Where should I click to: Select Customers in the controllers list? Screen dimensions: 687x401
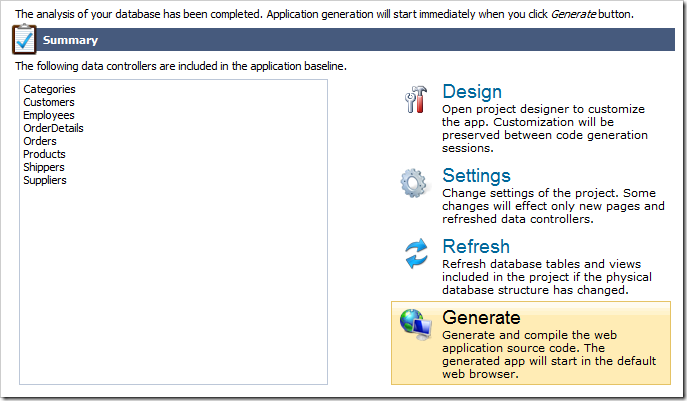(x=49, y=102)
